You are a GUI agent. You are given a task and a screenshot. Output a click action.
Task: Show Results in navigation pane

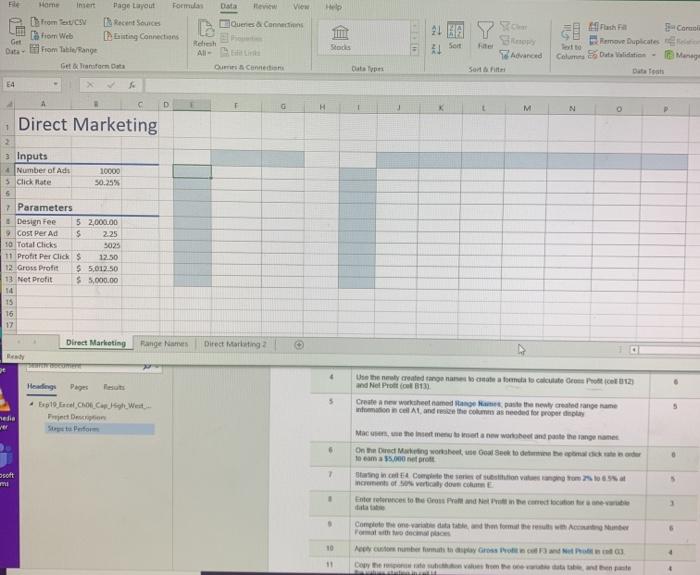(114, 387)
